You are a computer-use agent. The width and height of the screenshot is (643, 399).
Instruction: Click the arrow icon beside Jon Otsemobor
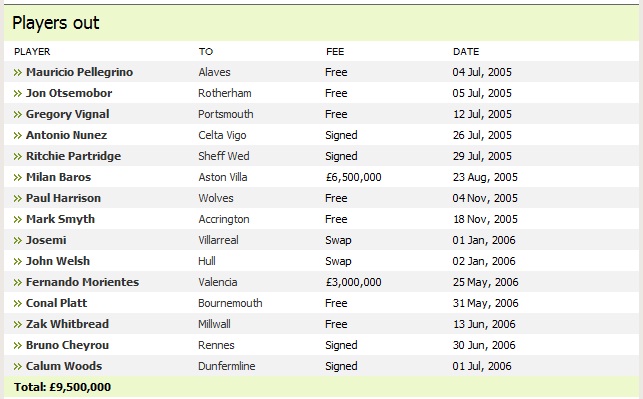pos(18,93)
